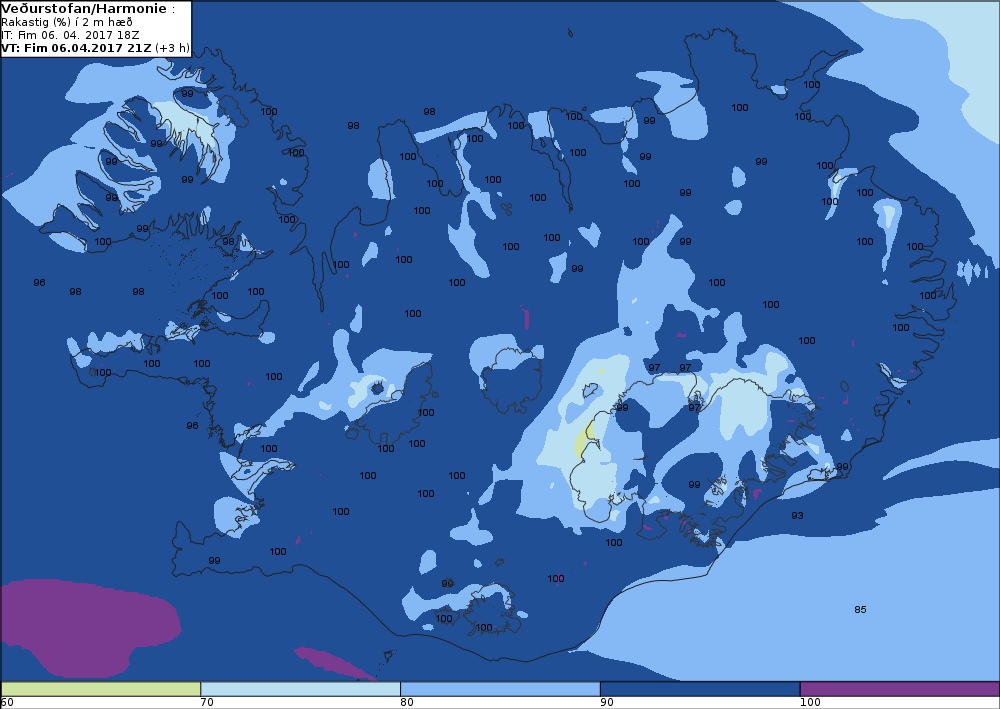Click the legend scale label '90'
Screen dimensions: 1000x709
607,703
